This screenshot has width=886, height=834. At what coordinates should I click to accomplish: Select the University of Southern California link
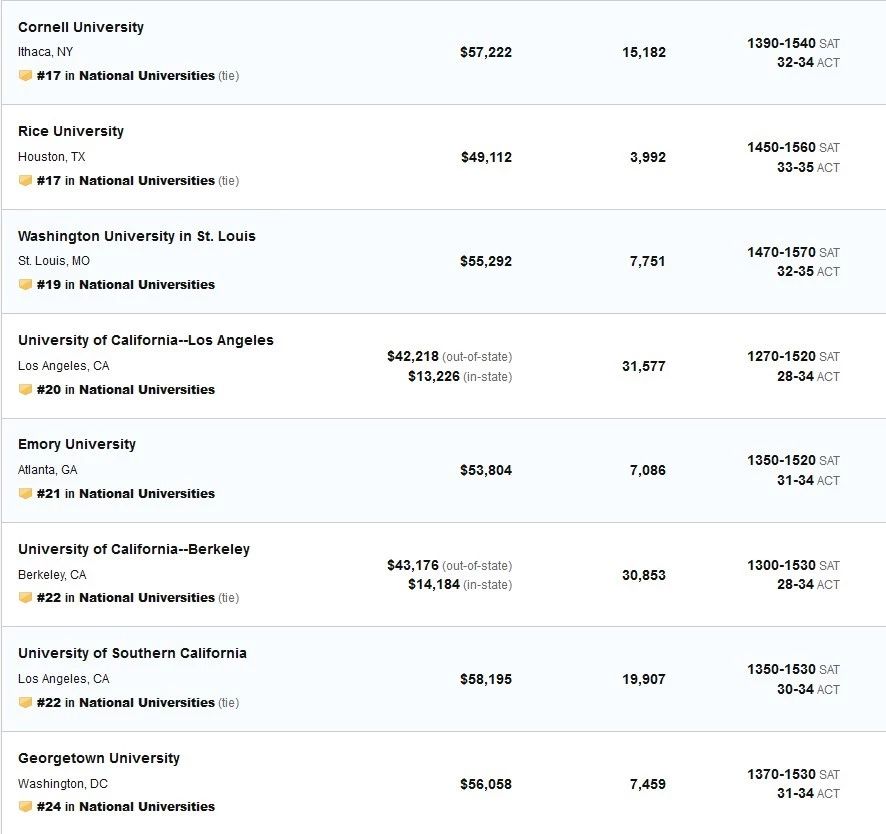pos(132,653)
